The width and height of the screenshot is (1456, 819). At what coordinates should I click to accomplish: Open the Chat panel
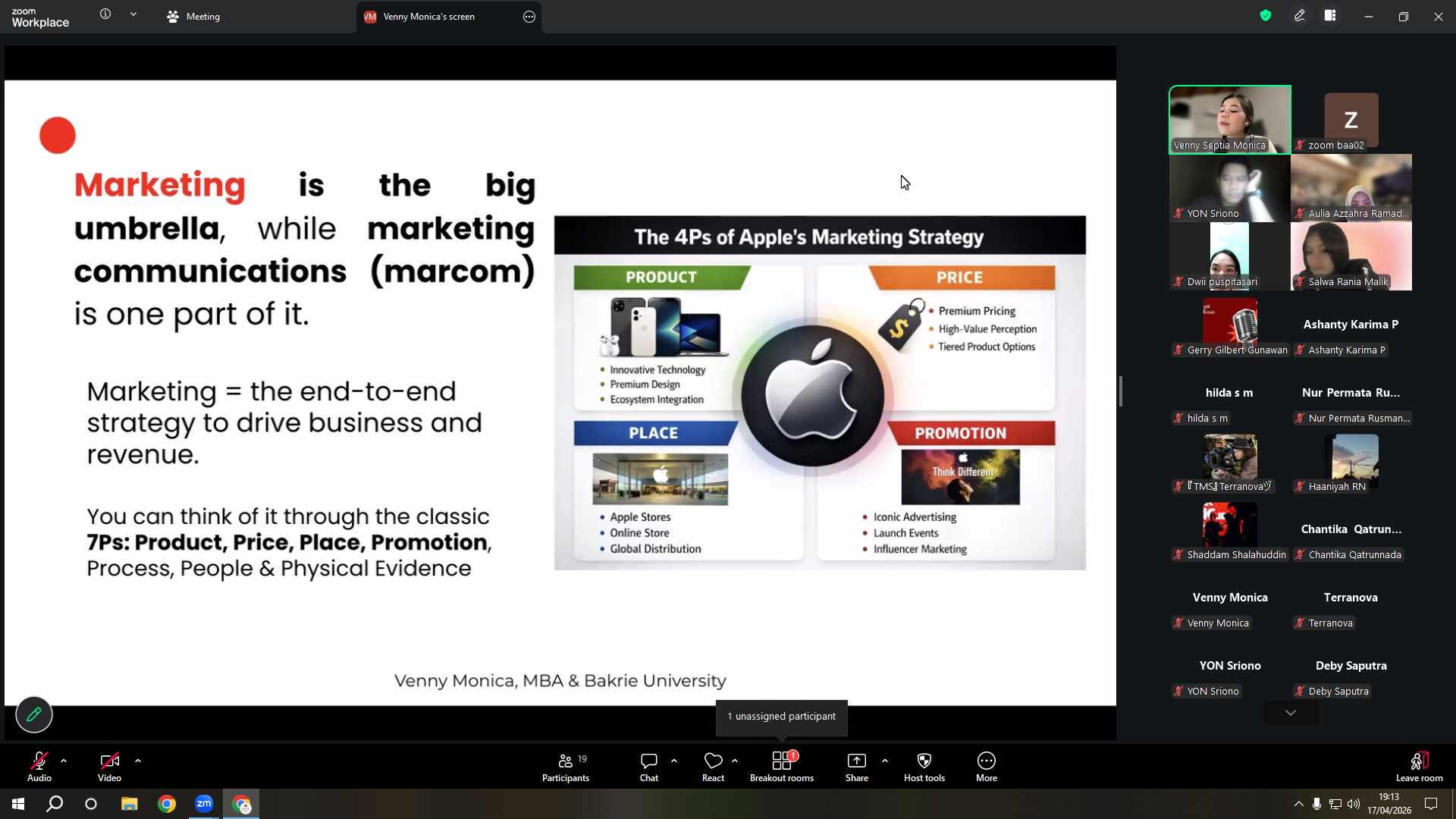coord(649,767)
